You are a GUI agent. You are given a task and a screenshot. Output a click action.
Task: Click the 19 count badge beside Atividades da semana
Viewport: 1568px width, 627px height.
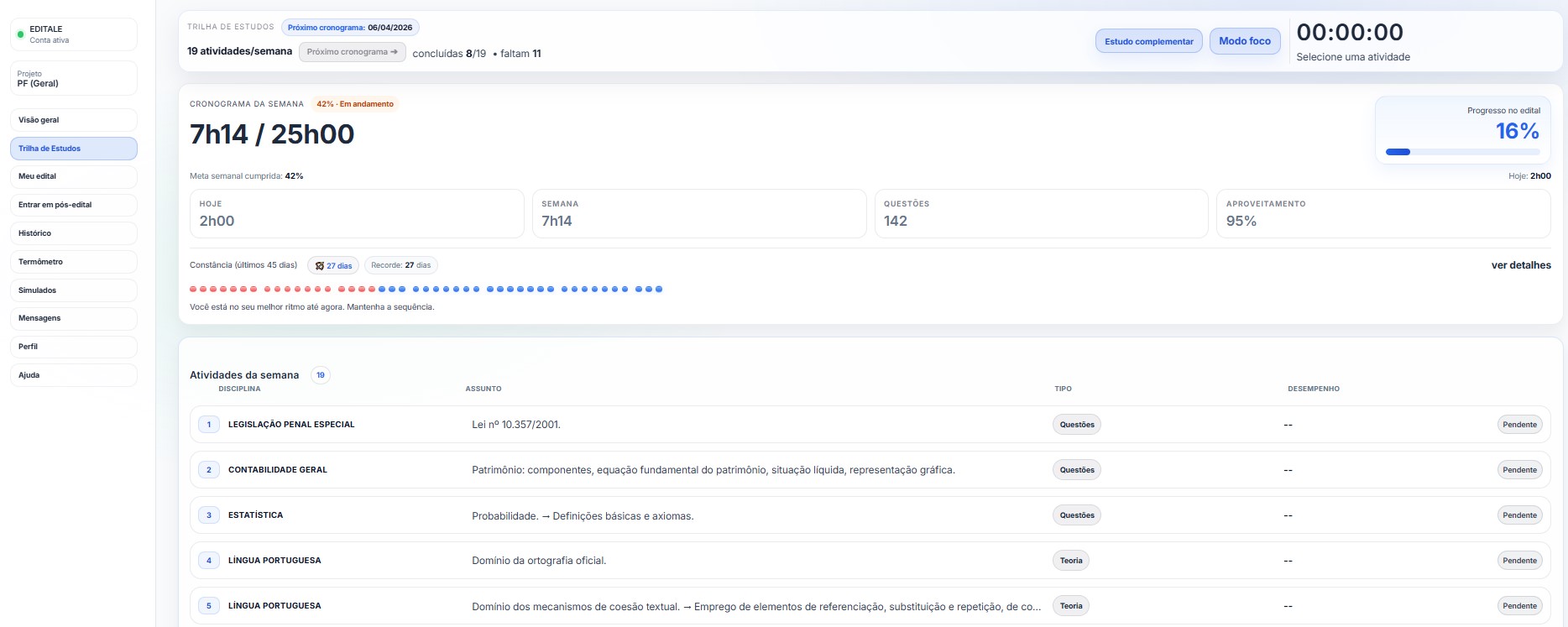[x=321, y=375]
